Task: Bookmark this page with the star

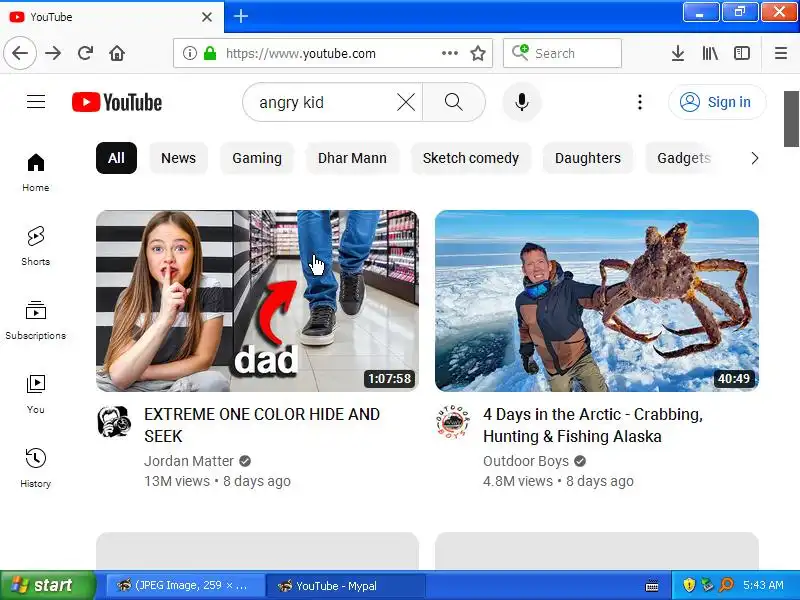Action: [478, 53]
